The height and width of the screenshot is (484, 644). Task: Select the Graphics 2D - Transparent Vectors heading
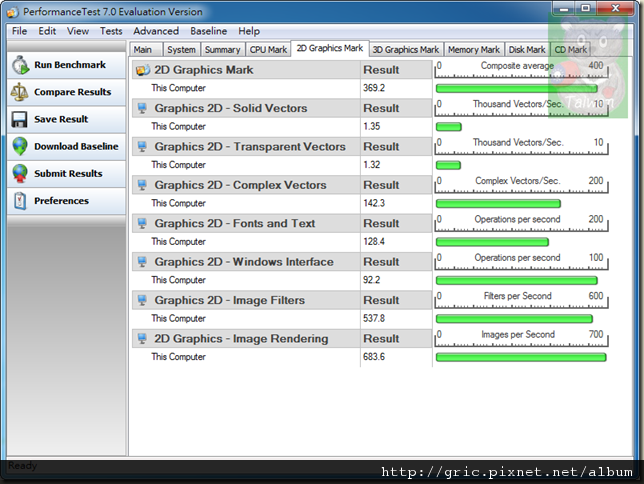pos(250,147)
